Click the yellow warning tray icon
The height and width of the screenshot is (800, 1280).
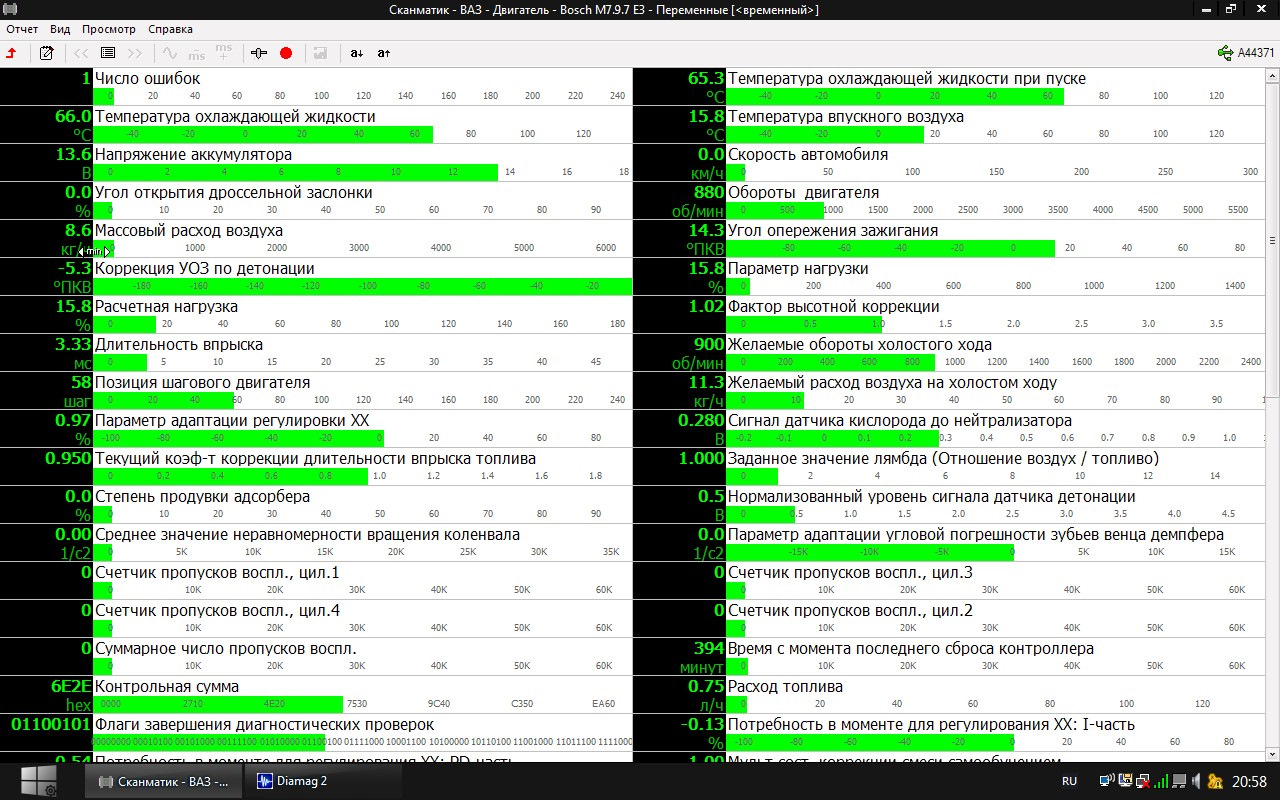coord(1217,781)
